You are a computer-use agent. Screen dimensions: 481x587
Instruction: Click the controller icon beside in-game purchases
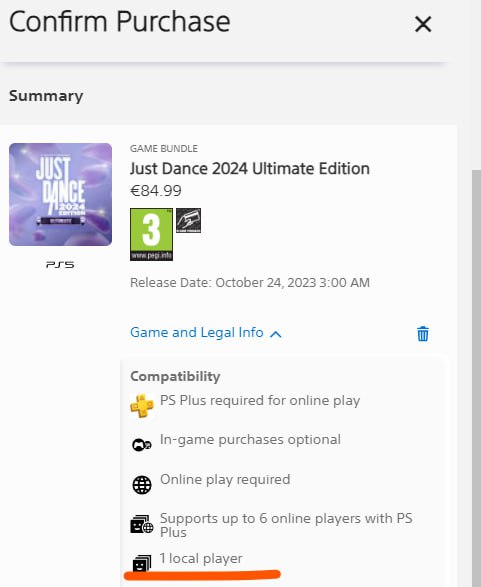point(142,445)
